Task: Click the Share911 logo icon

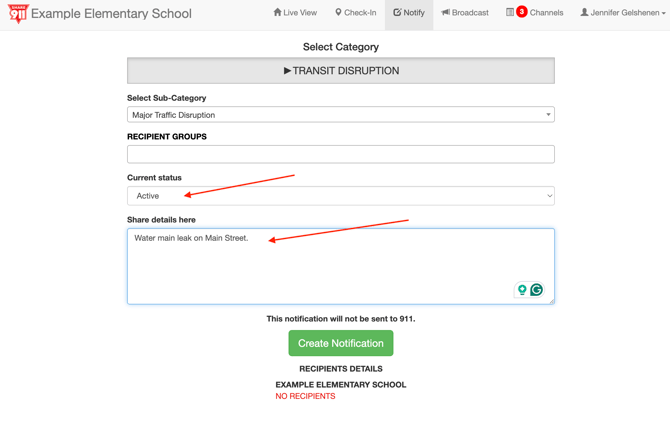Action: point(17,13)
